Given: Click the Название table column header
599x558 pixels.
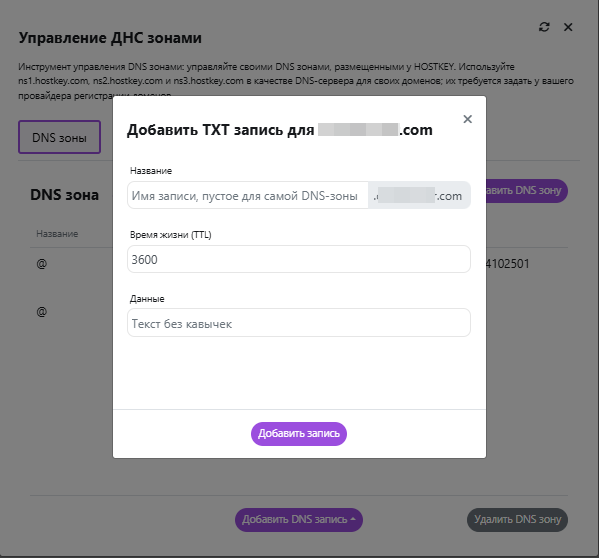Looking at the screenshot, I should click(x=57, y=234).
